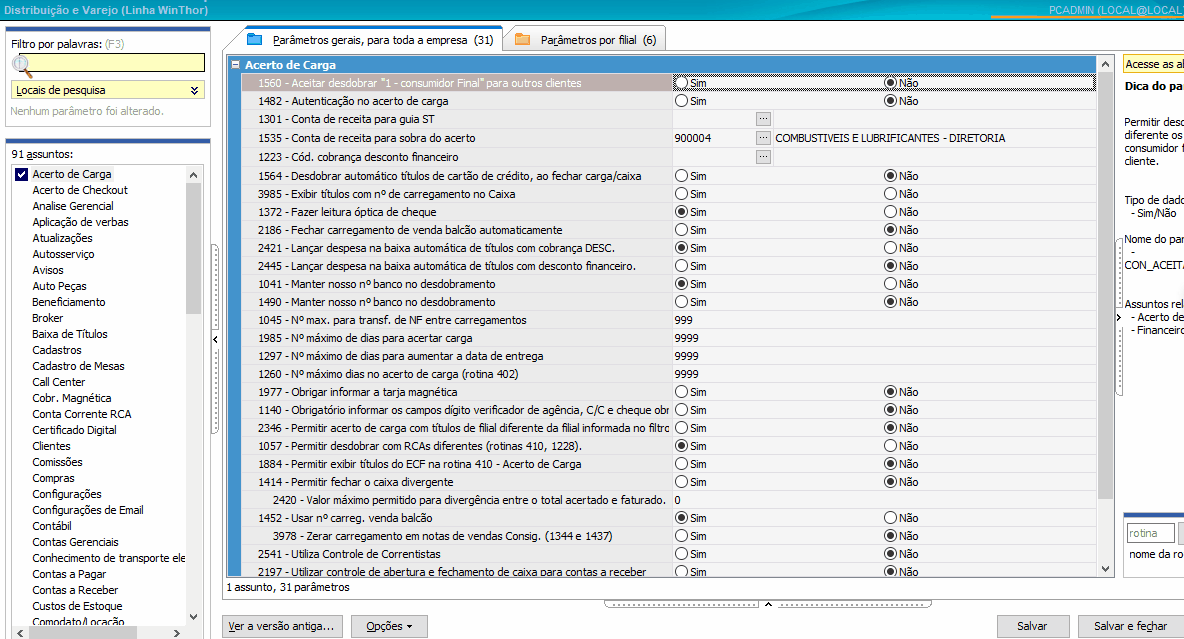Select Clientes subject
Image resolution: width=1184 pixels, height=639 pixels.
click(x=51, y=446)
